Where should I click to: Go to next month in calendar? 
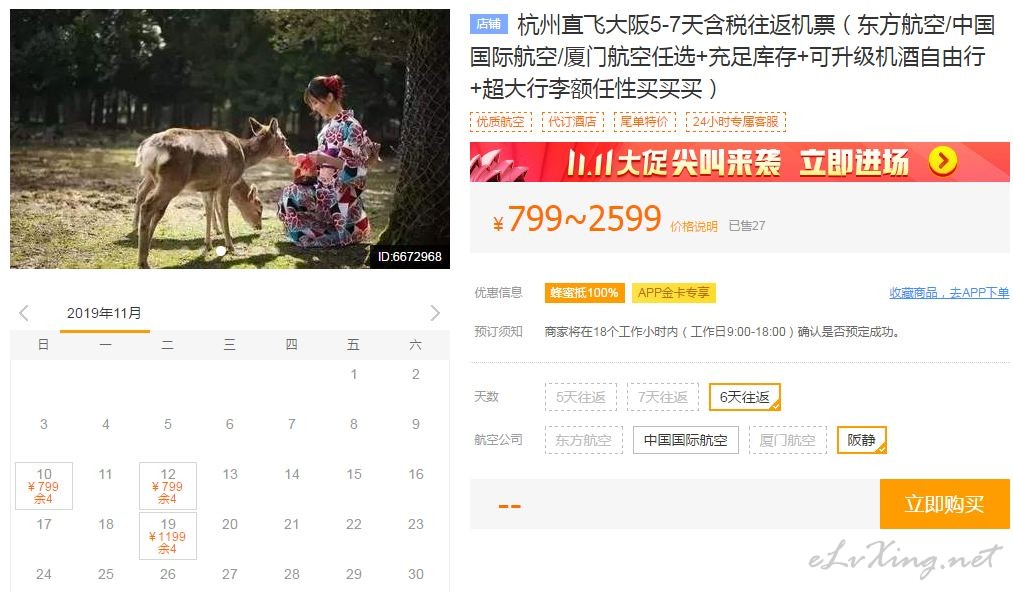435,313
